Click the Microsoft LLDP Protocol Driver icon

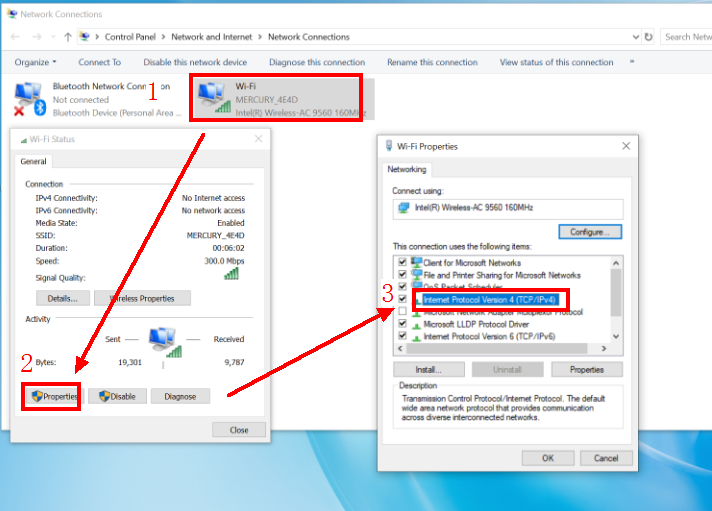coord(416,324)
